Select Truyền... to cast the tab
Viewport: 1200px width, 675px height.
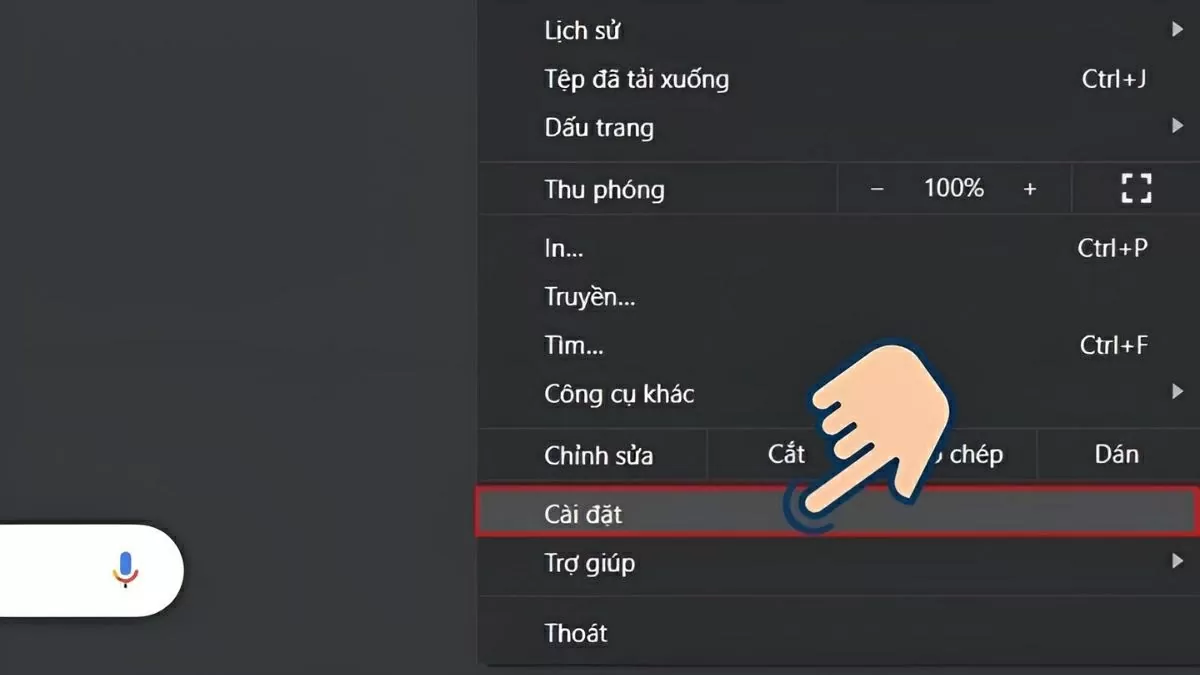[590, 296]
